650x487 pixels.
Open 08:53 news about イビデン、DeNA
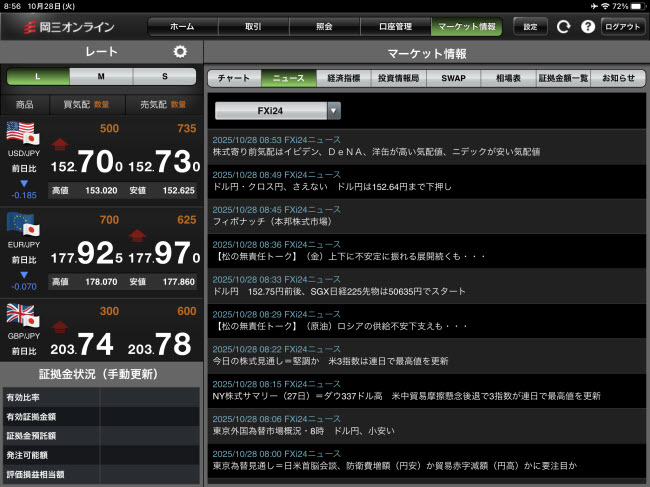tap(427, 146)
